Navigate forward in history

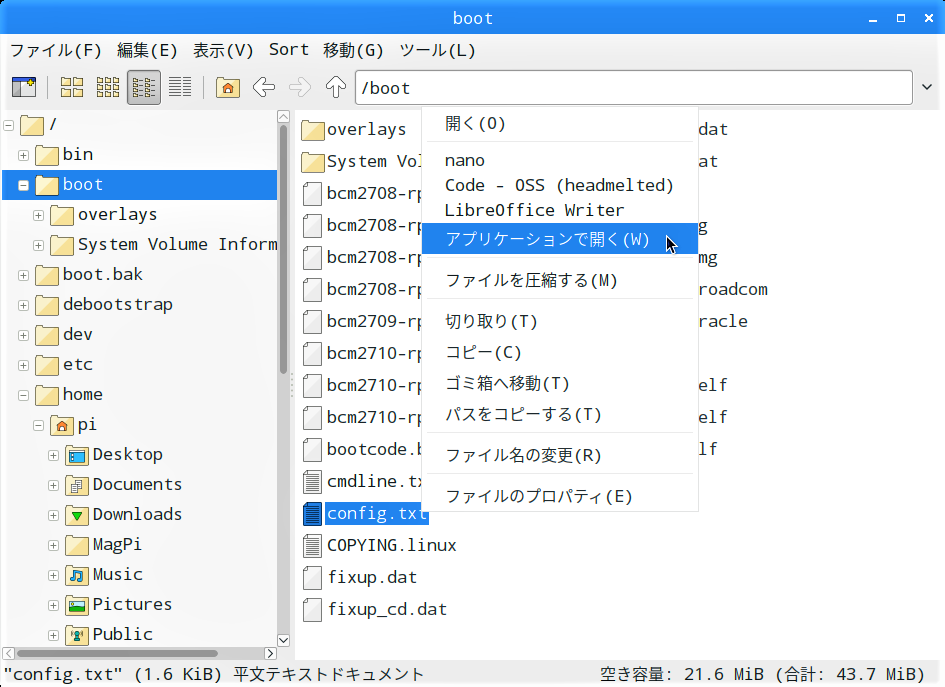tap(300, 87)
